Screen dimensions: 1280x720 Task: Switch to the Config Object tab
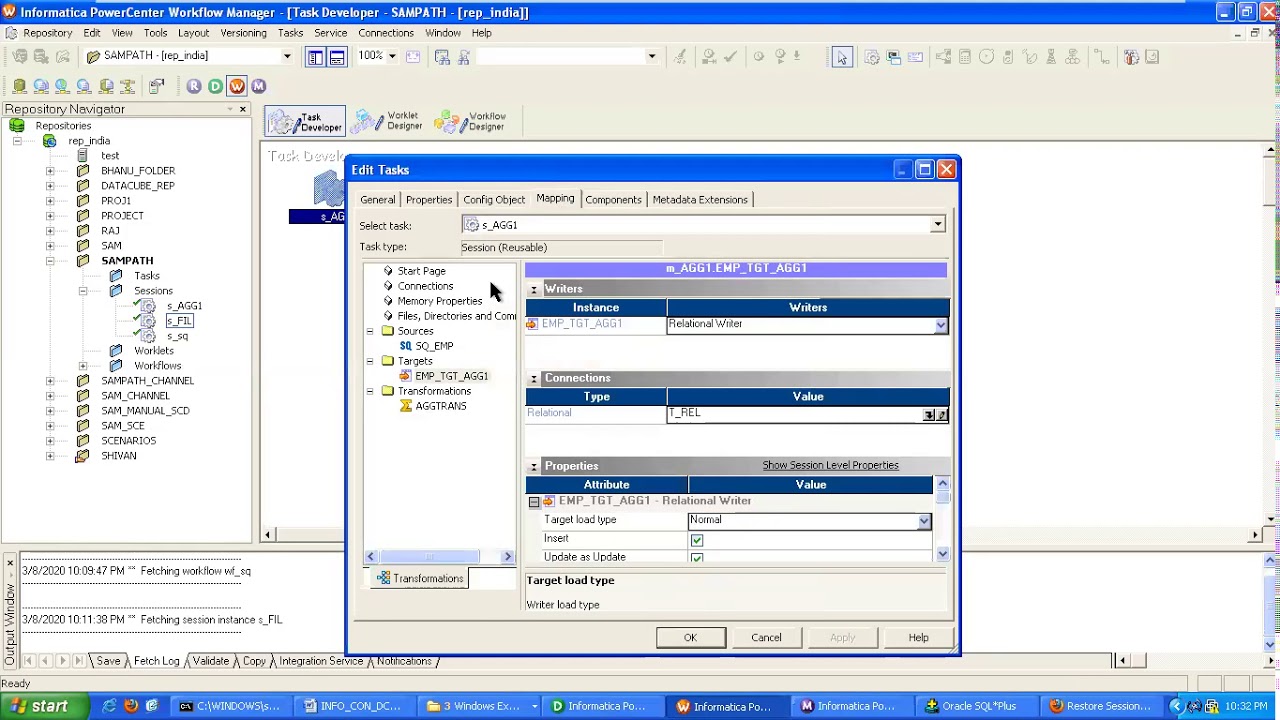click(494, 200)
